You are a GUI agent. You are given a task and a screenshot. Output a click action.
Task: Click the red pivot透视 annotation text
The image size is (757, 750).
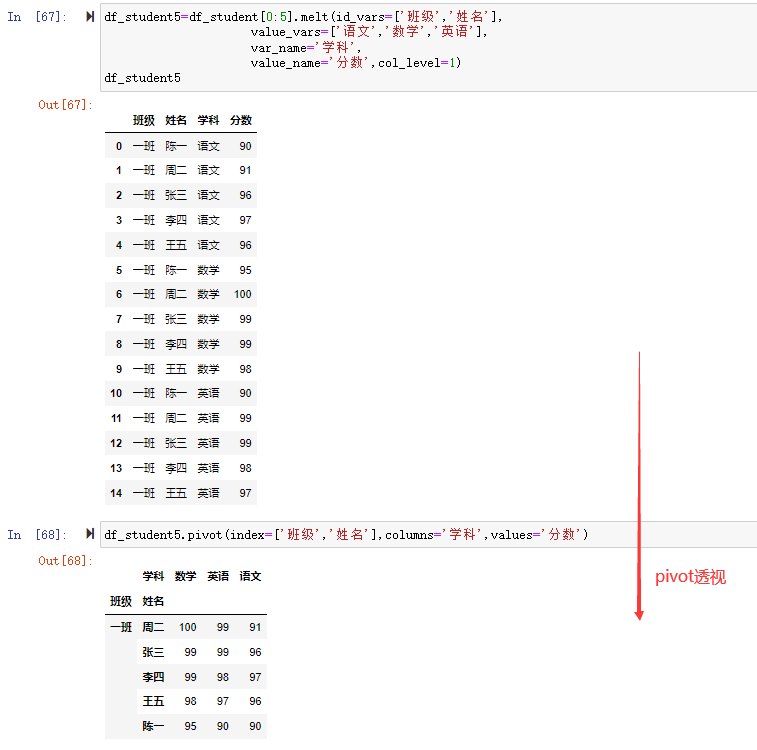pyautogui.click(x=690, y=577)
